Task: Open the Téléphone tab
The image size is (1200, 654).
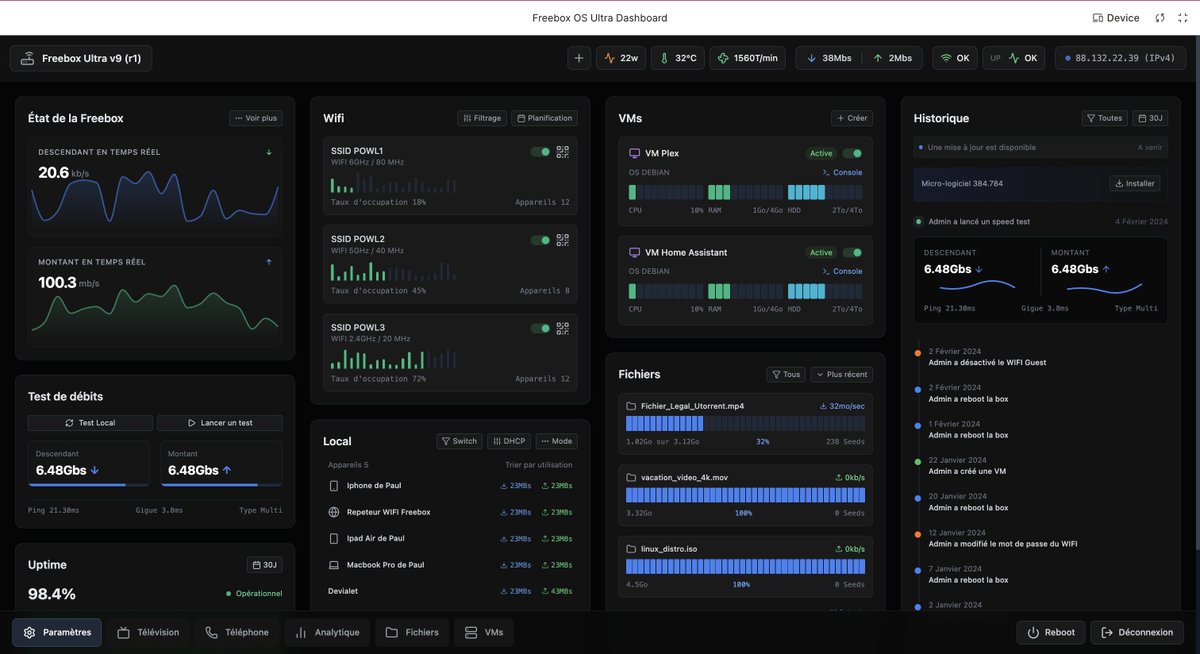Action: point(237,632)
